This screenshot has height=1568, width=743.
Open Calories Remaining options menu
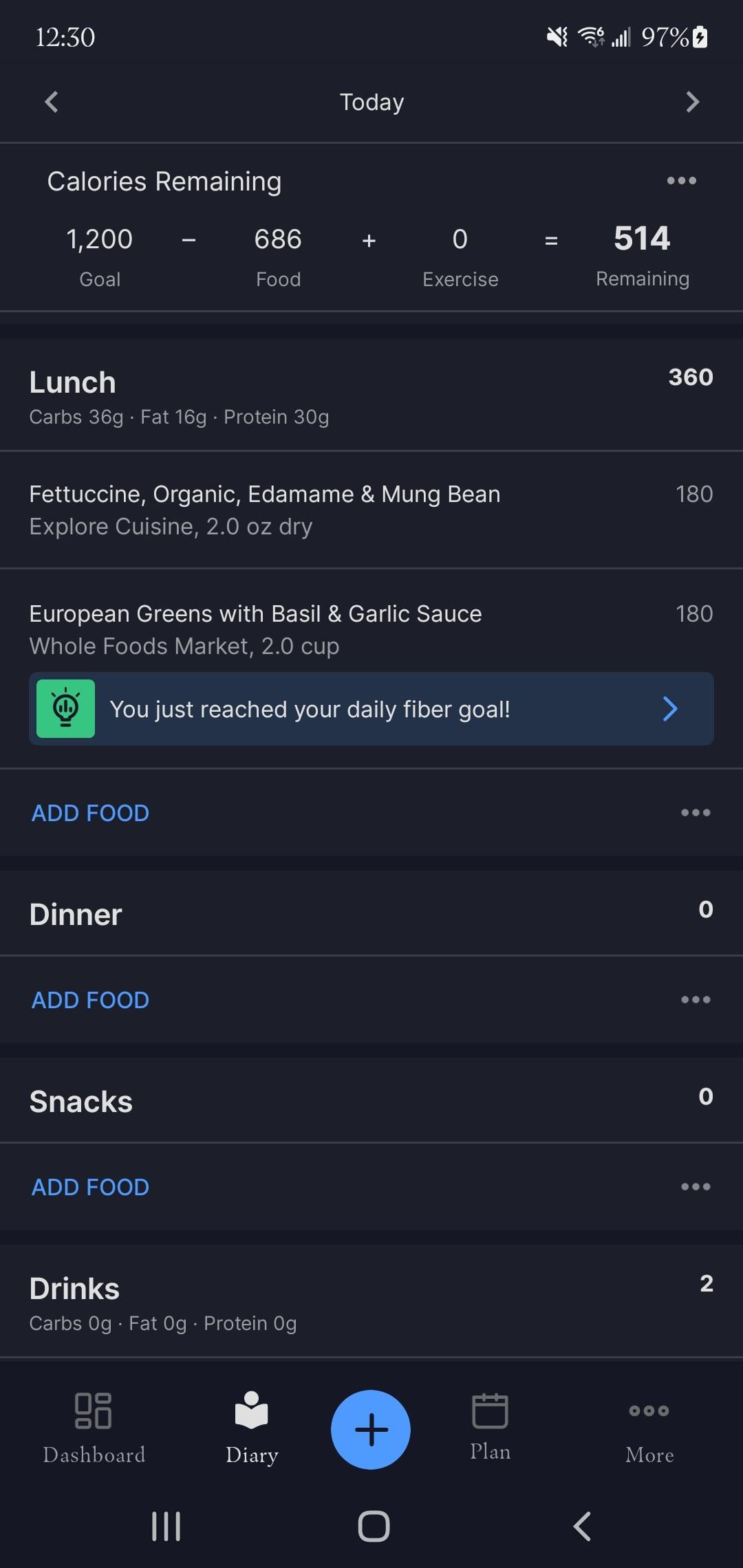click(681, 181)
